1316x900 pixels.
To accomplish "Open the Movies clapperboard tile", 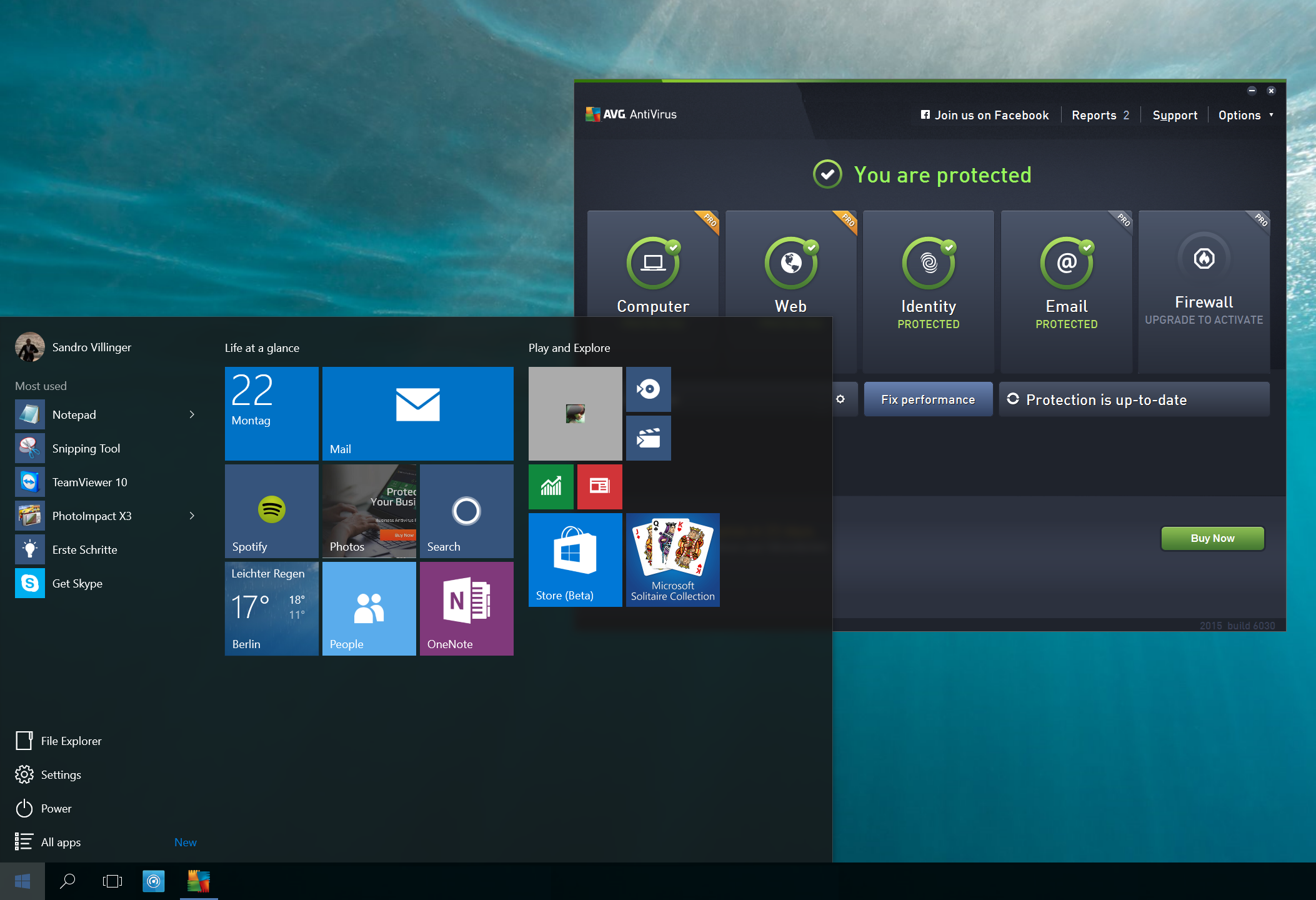I will 649,438.
